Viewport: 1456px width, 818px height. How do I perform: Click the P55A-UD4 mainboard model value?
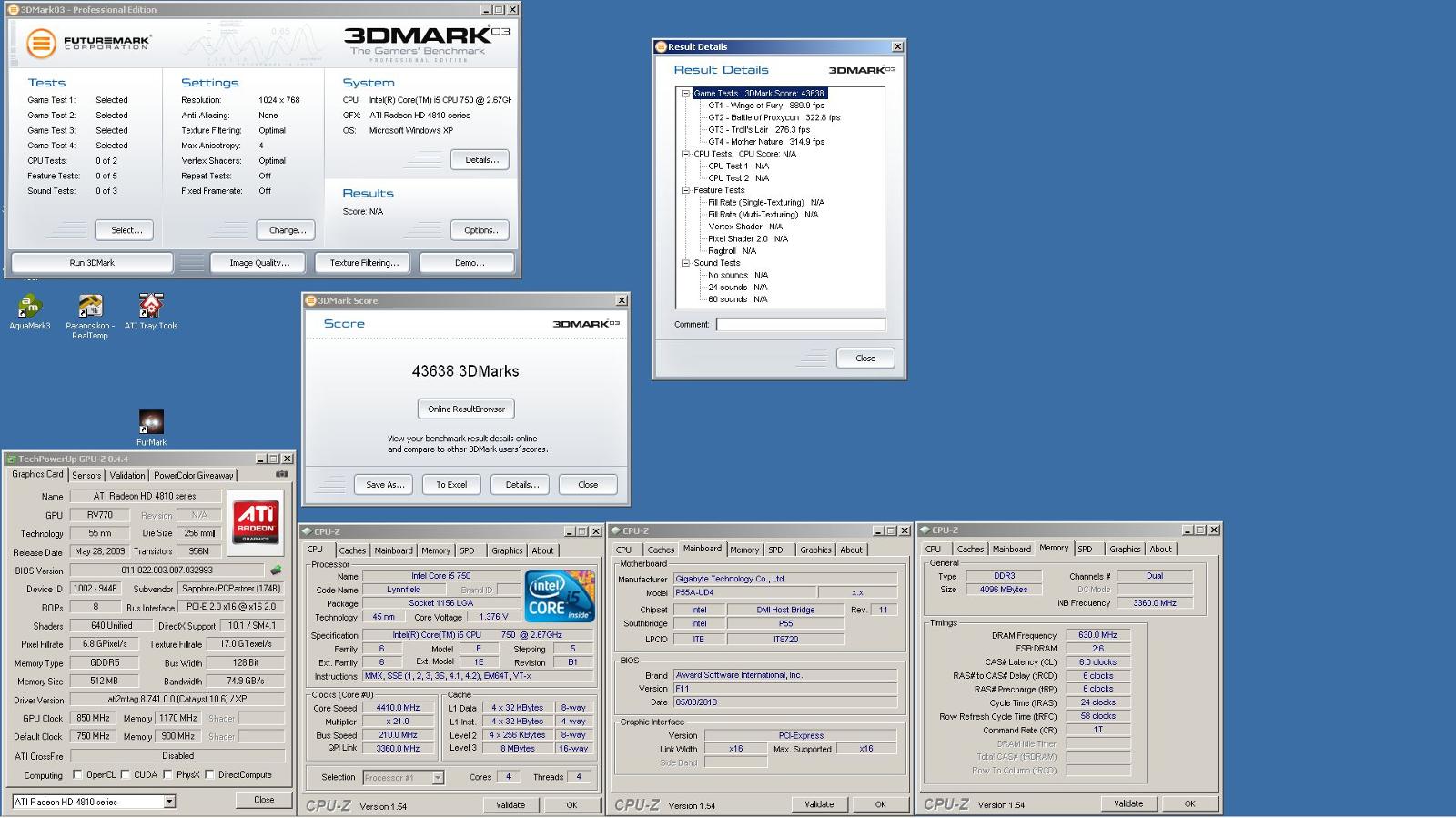pyautogui.click(x=744, y=592)
